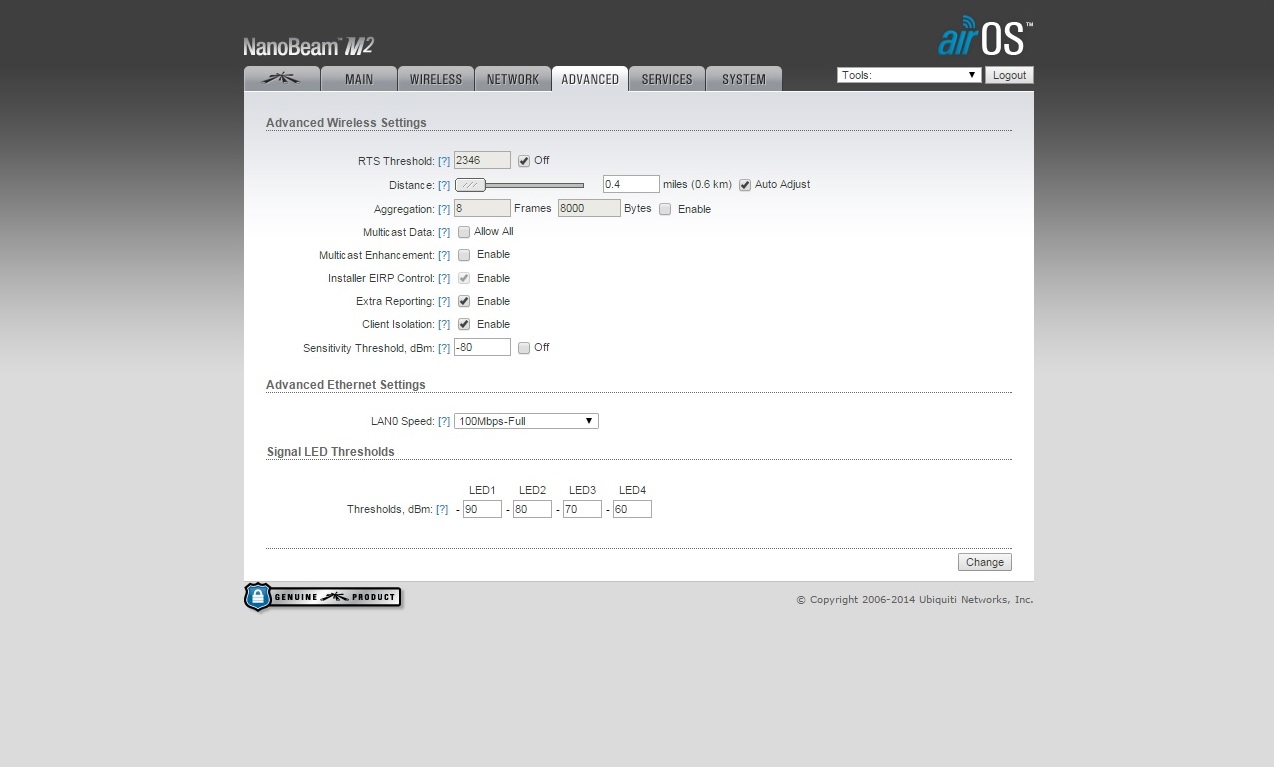Switch to the WIRELESS tab
This screenshot has width=1274, height=767.
point(436,79)
